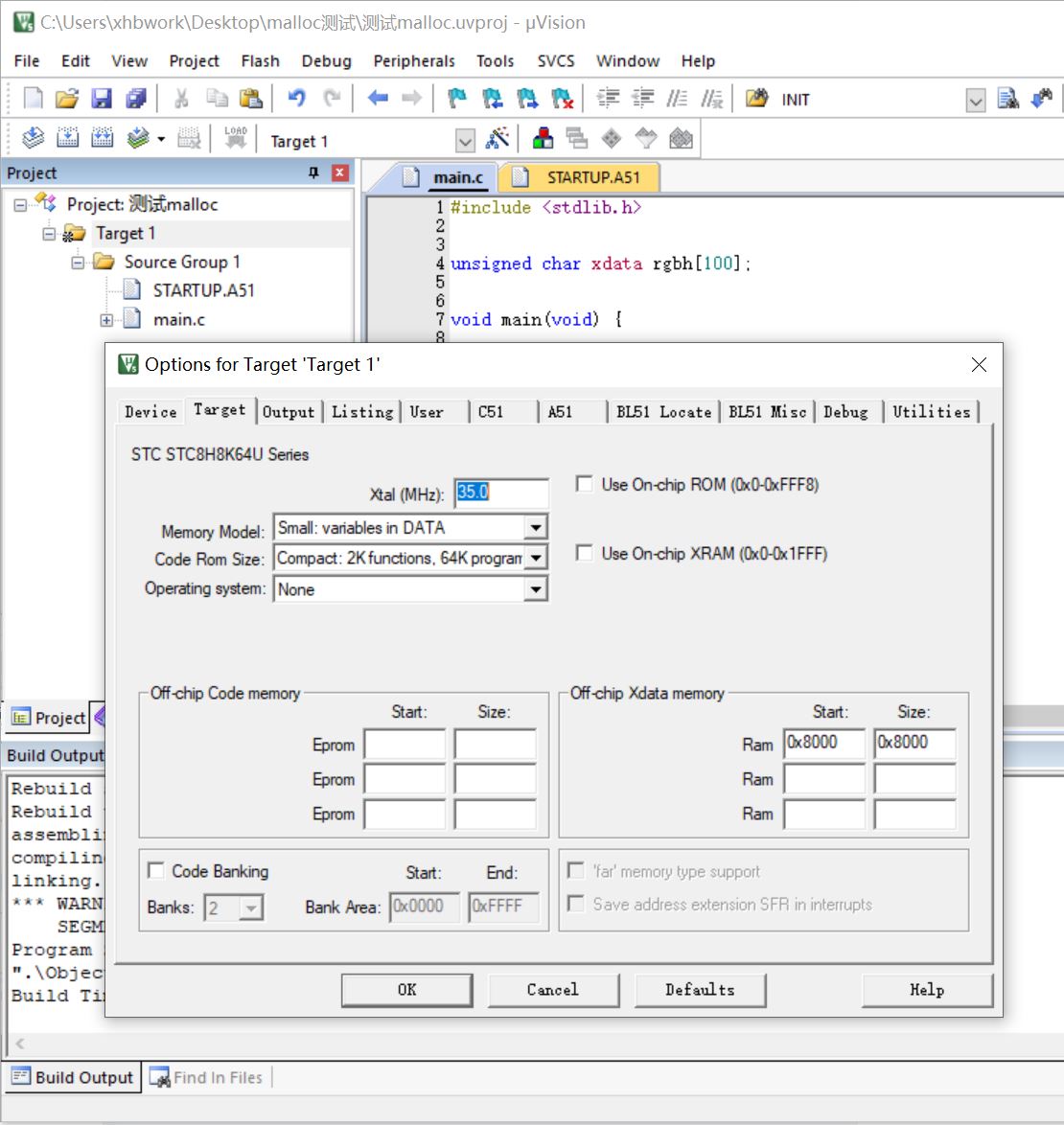
Task: Confirm the options with the OK button
Action: pyautogui.click(x=406, y=990)
